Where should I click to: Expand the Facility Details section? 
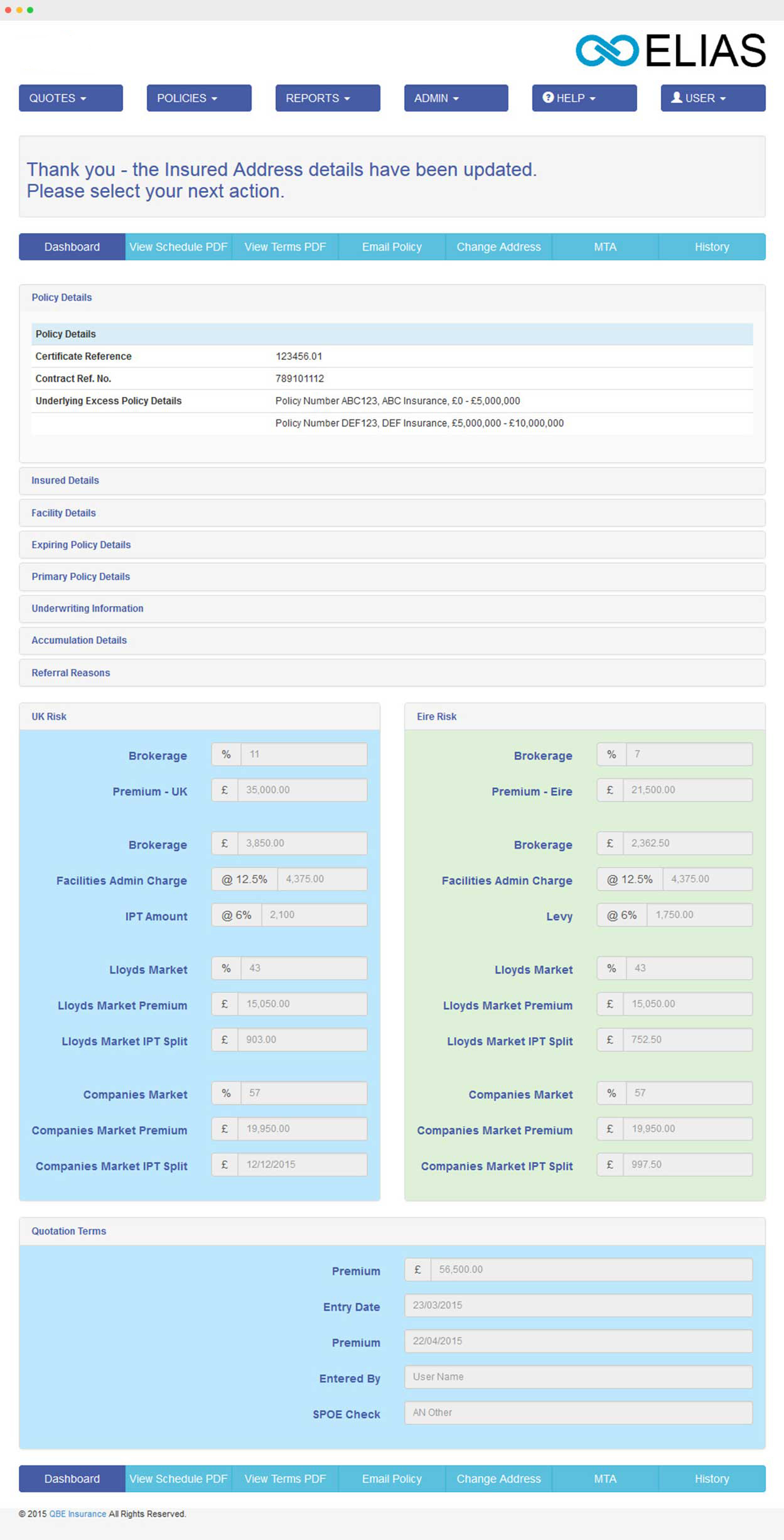click(63, 513)
